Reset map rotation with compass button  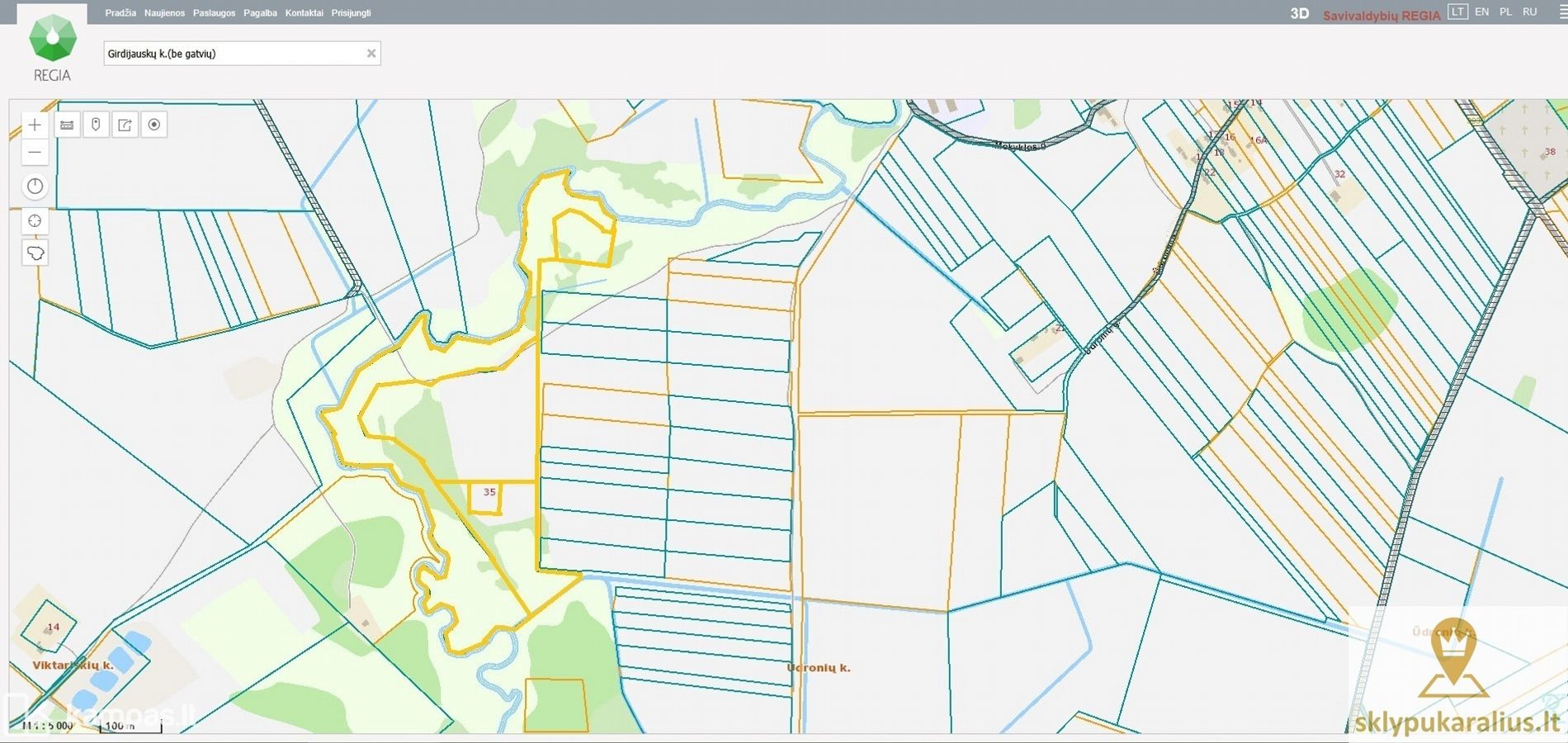[x=35, y=187]
